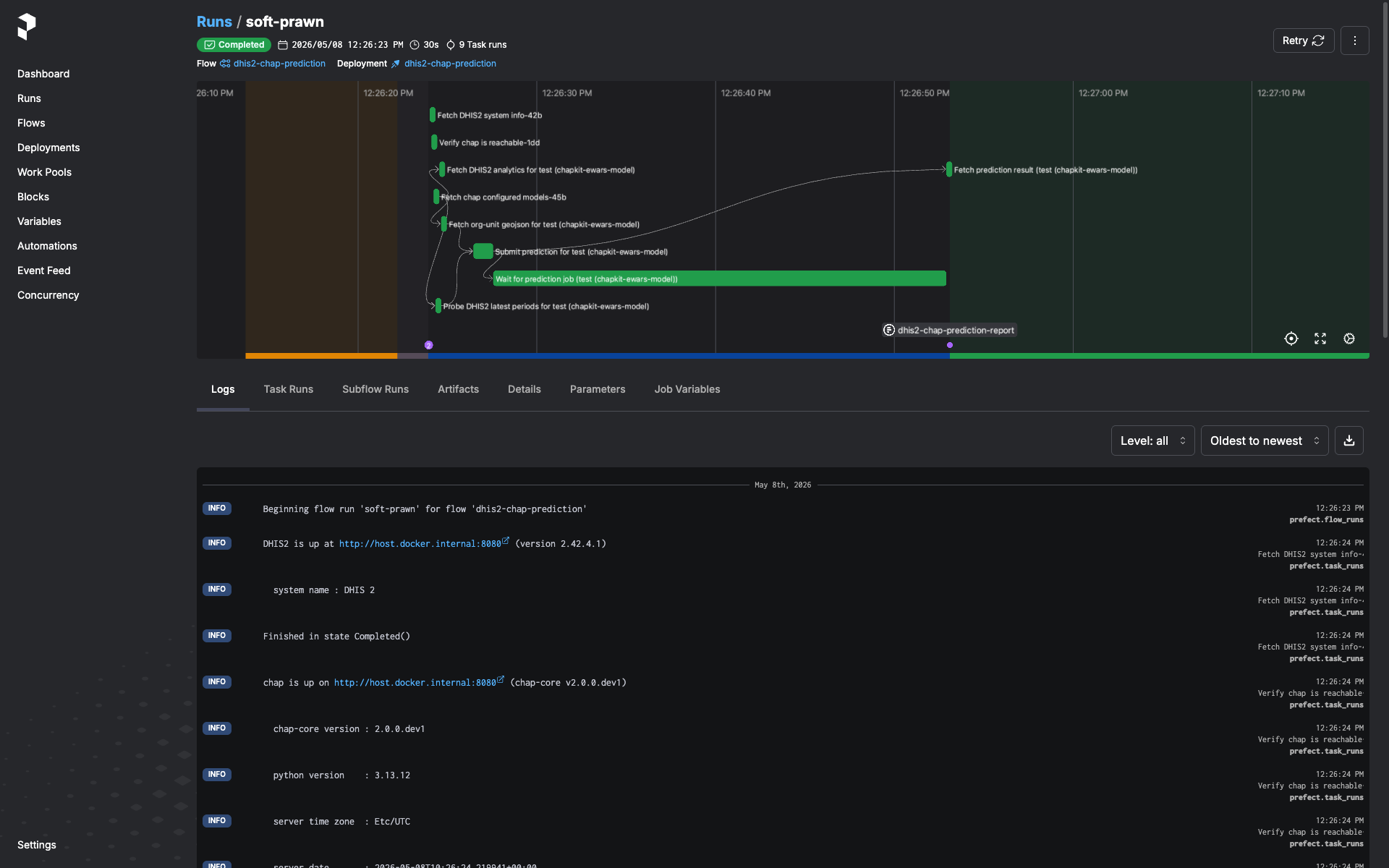Open the Event Feed page

tap(44, 271)
